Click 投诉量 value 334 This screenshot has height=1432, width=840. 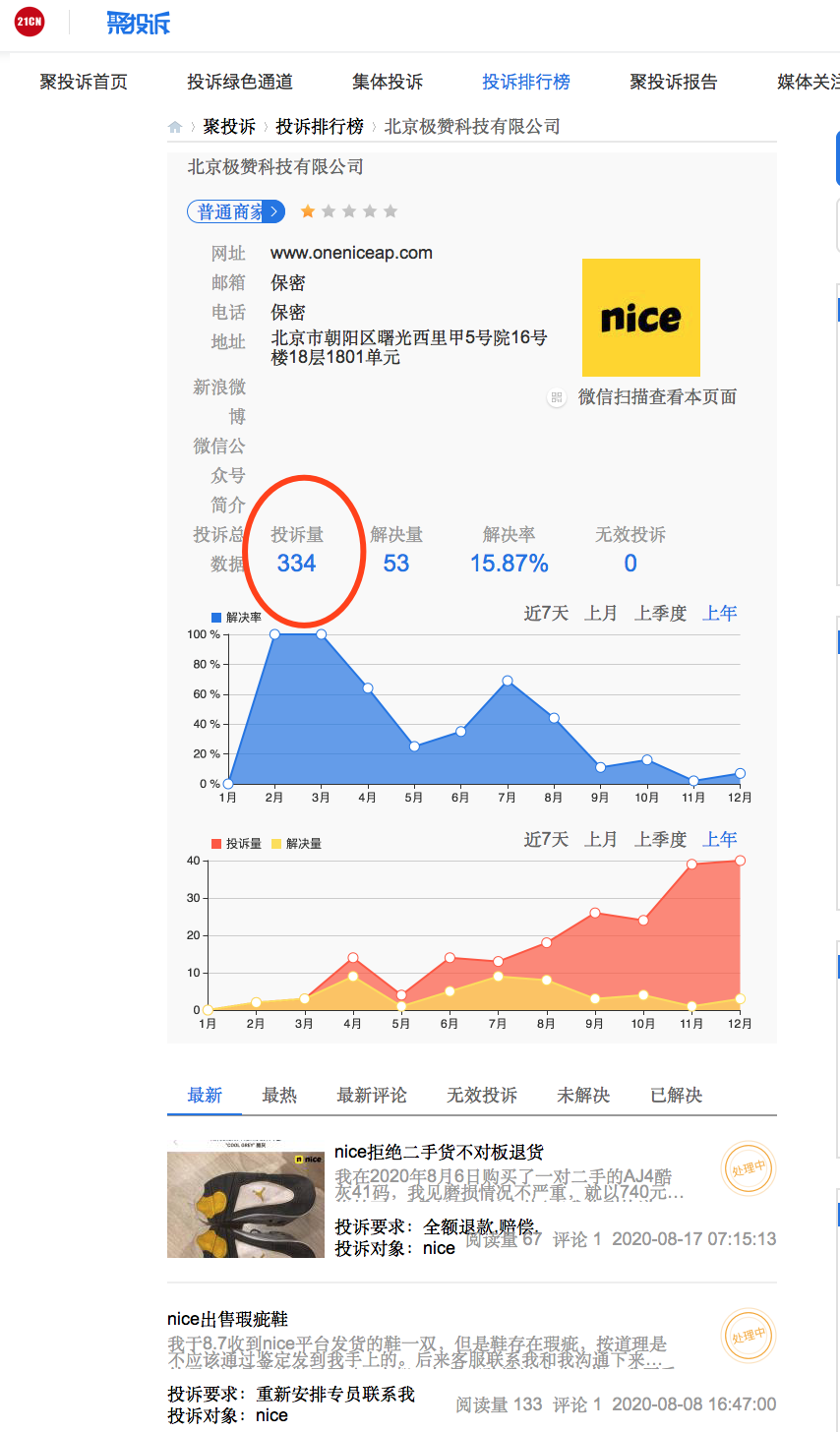tap(296, 564)
